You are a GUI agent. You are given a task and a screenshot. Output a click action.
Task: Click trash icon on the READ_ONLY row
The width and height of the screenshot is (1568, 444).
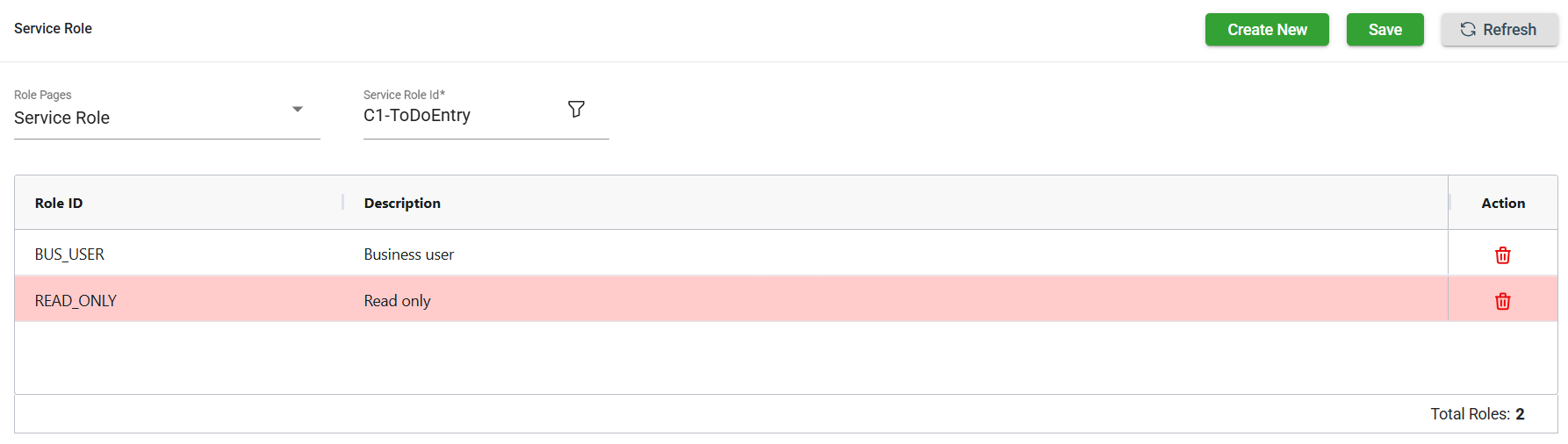tap(1502, 301)
